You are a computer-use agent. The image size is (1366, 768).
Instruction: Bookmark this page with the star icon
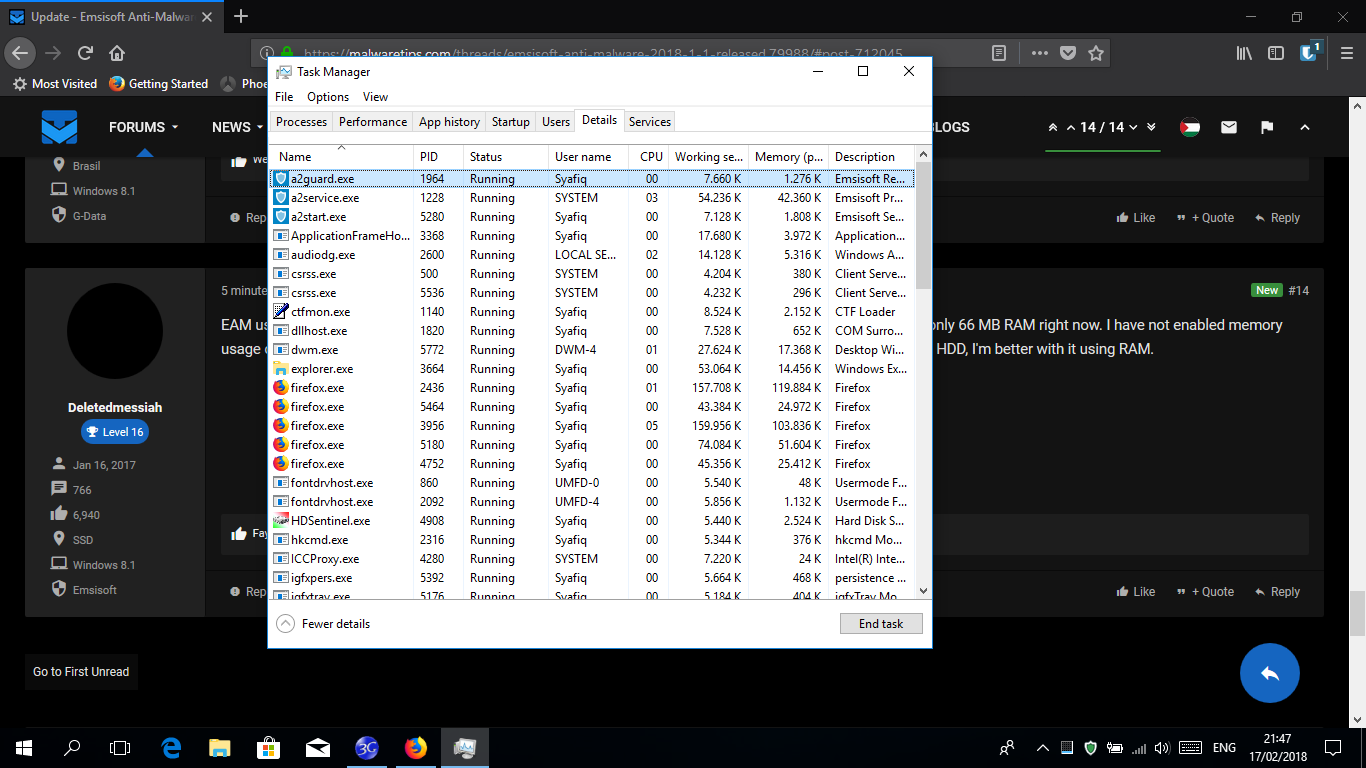1096,53
